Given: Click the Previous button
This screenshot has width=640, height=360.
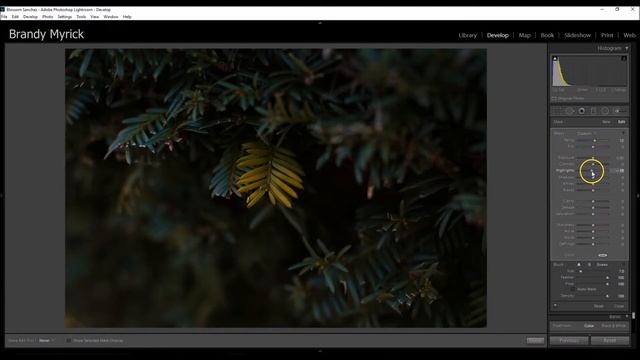Looking at the screenshot, I should [569, 340].
